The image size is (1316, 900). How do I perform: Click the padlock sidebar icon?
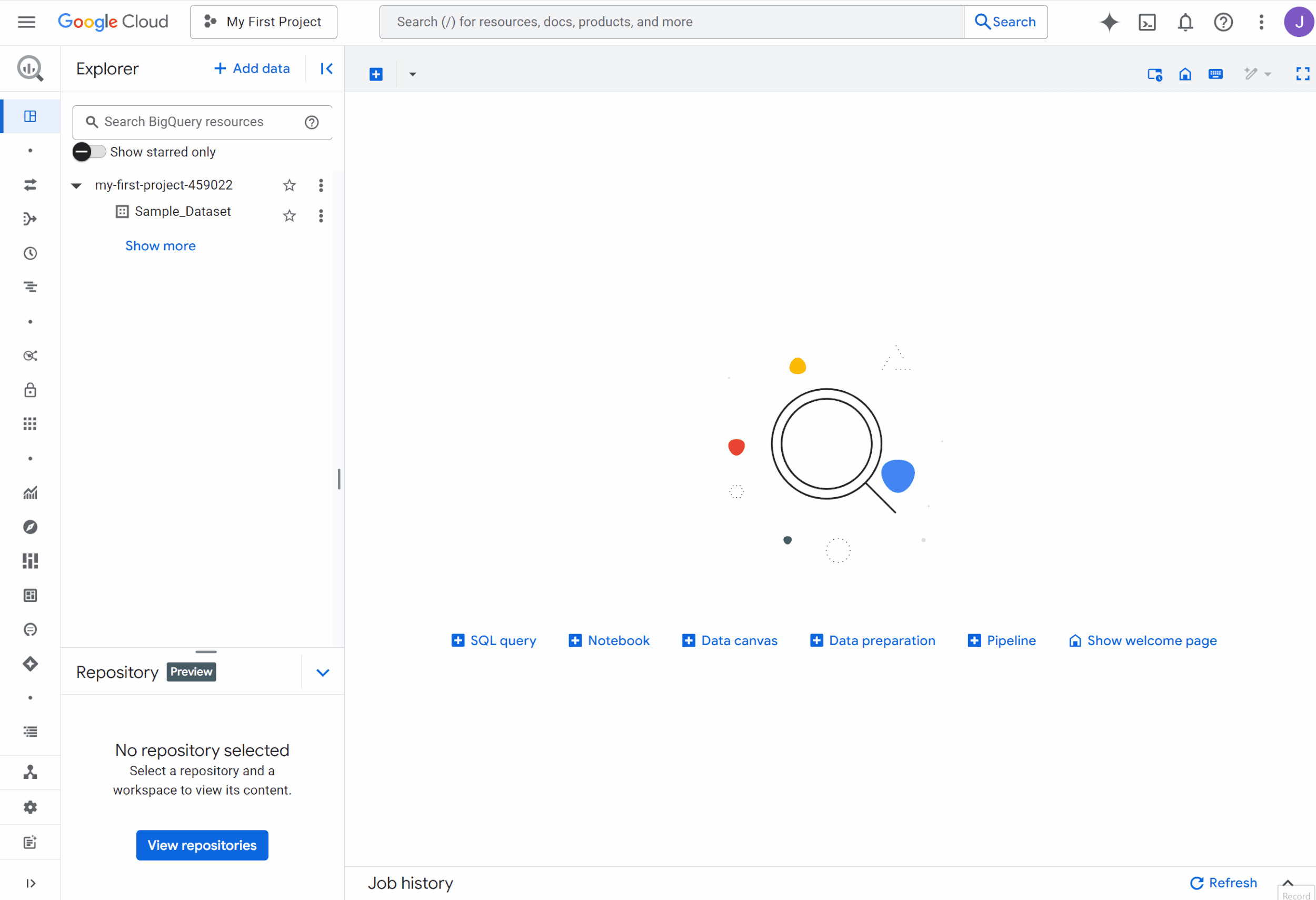30,390
